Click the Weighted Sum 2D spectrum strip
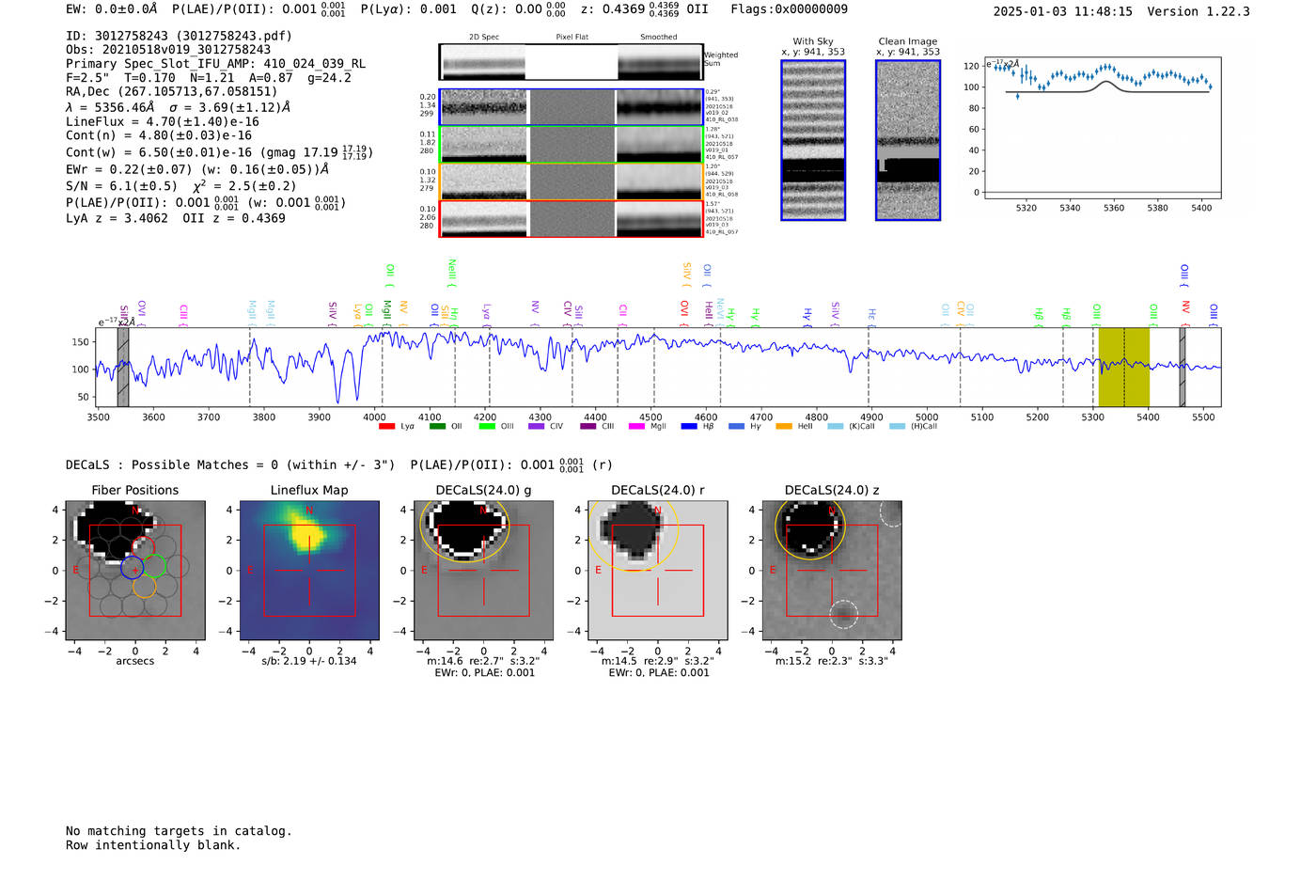The height and width of the screenshot is (896, 1316). pyautogui.click(x=571, y=62)
